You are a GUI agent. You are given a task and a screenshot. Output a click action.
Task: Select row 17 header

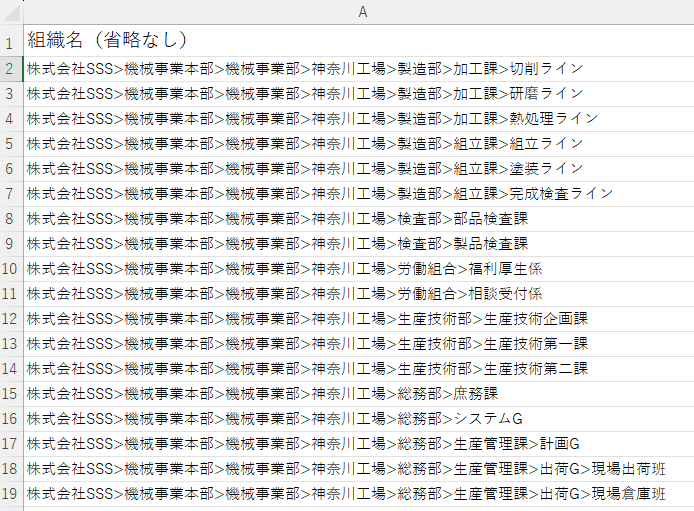pos(11,444)
